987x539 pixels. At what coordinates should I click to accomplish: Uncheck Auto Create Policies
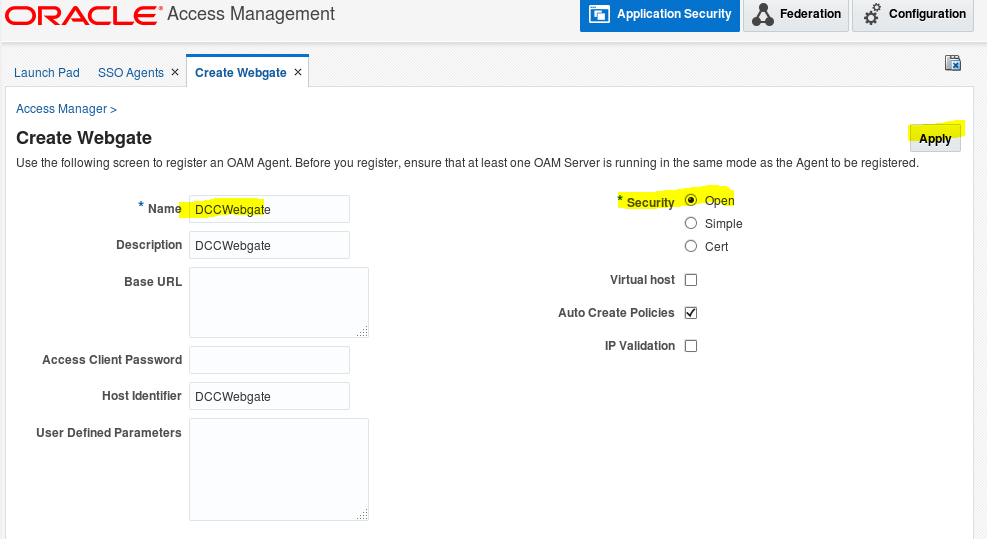pyautogui.click(x=691, y=313)
